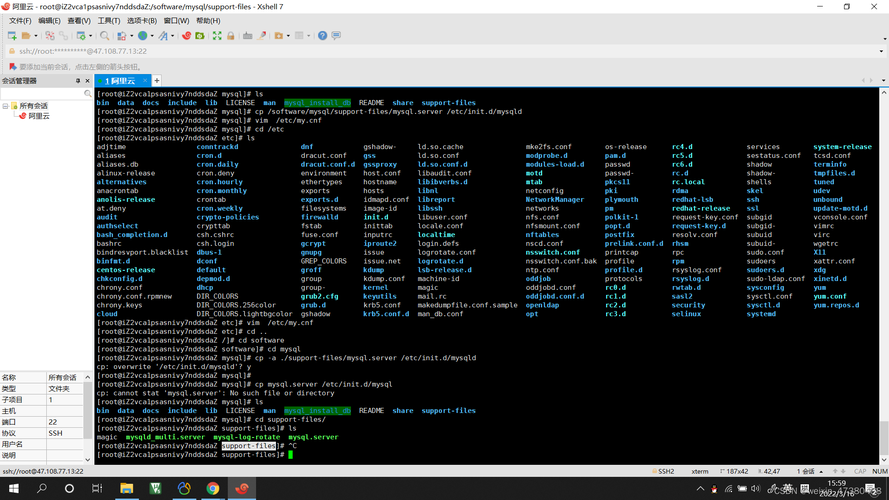Add a new tab with the plus button

point(157,80)
